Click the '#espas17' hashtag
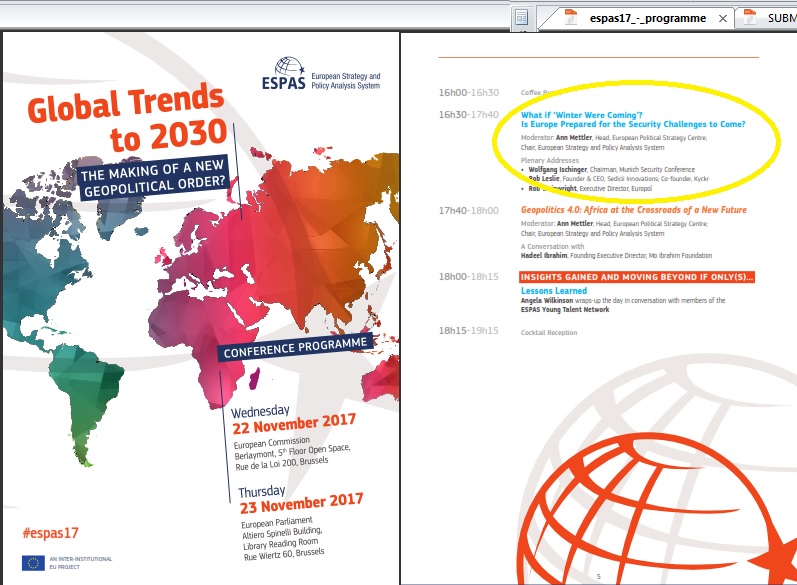797x585 pixels. pos(50,533)
